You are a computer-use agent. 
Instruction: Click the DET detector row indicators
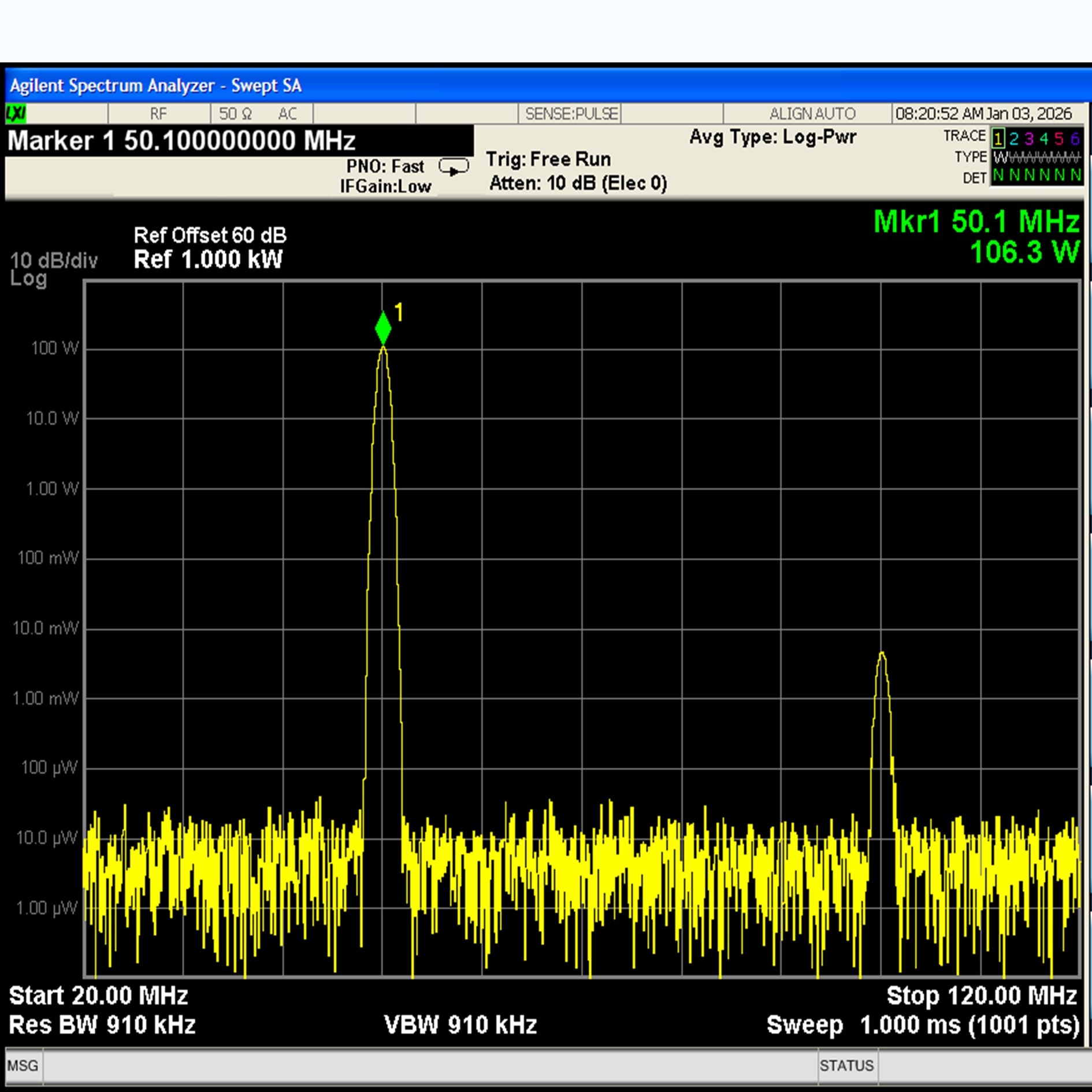pos(1037,176)
